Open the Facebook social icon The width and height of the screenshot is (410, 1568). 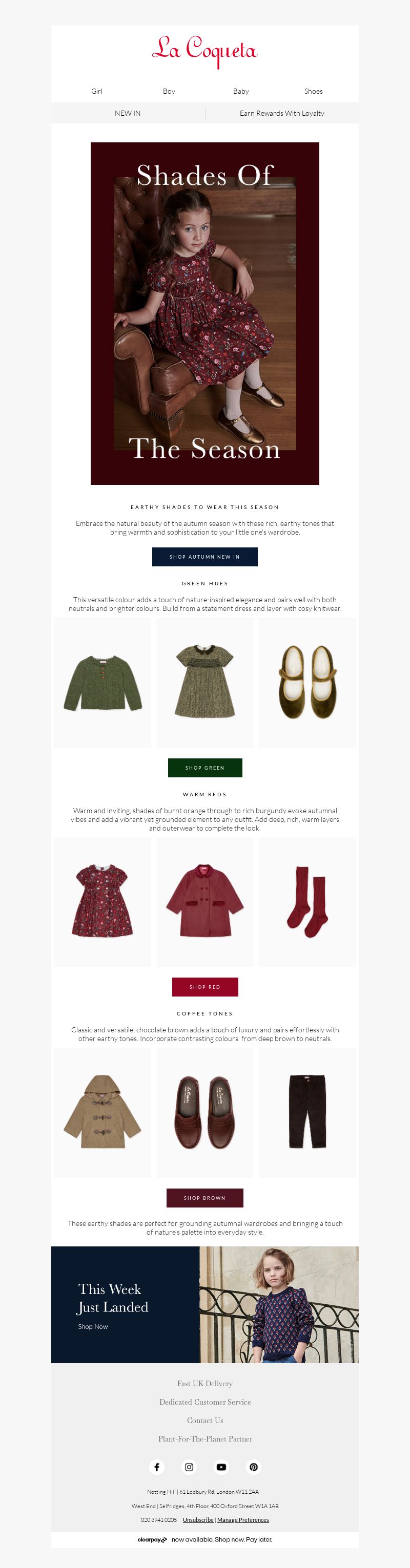pos(156,1466)
